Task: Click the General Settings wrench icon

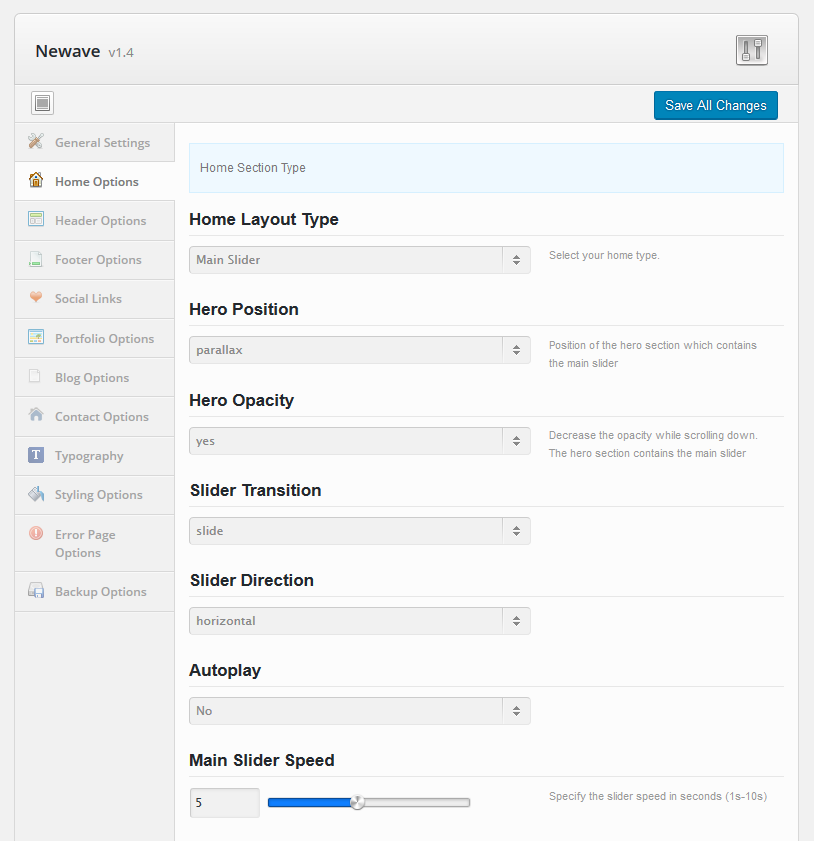Action: (36, 141)
